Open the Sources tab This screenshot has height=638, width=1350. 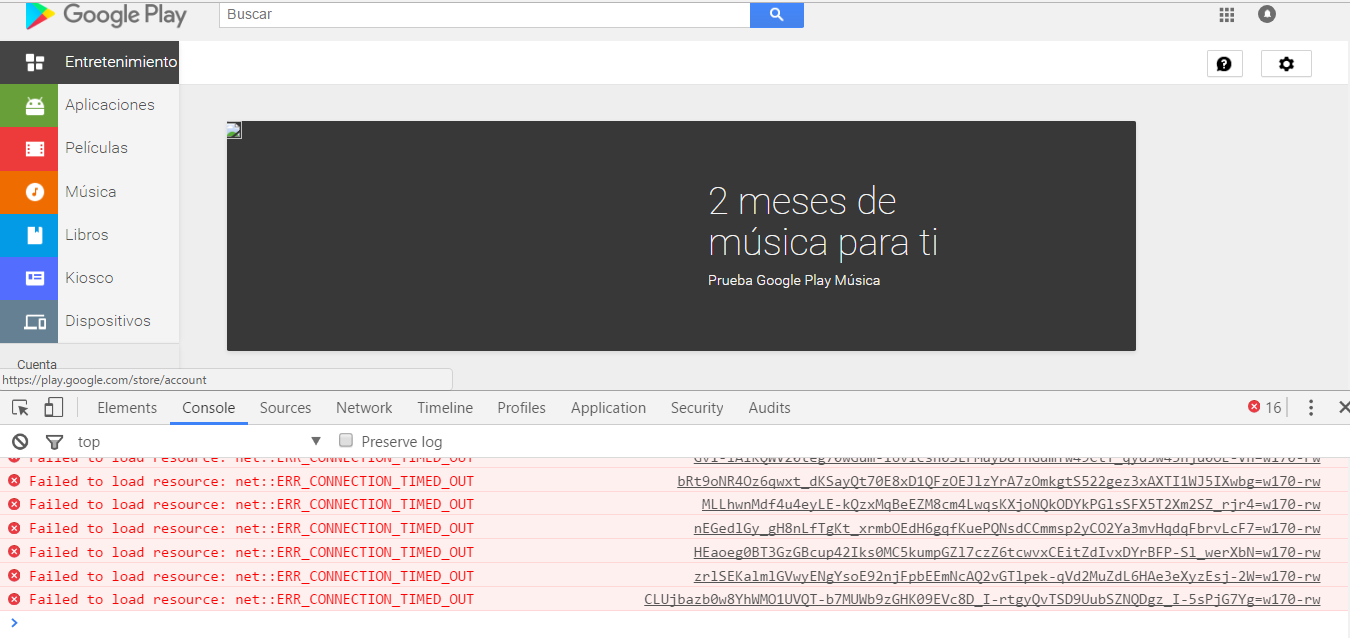tap(285, 408)
